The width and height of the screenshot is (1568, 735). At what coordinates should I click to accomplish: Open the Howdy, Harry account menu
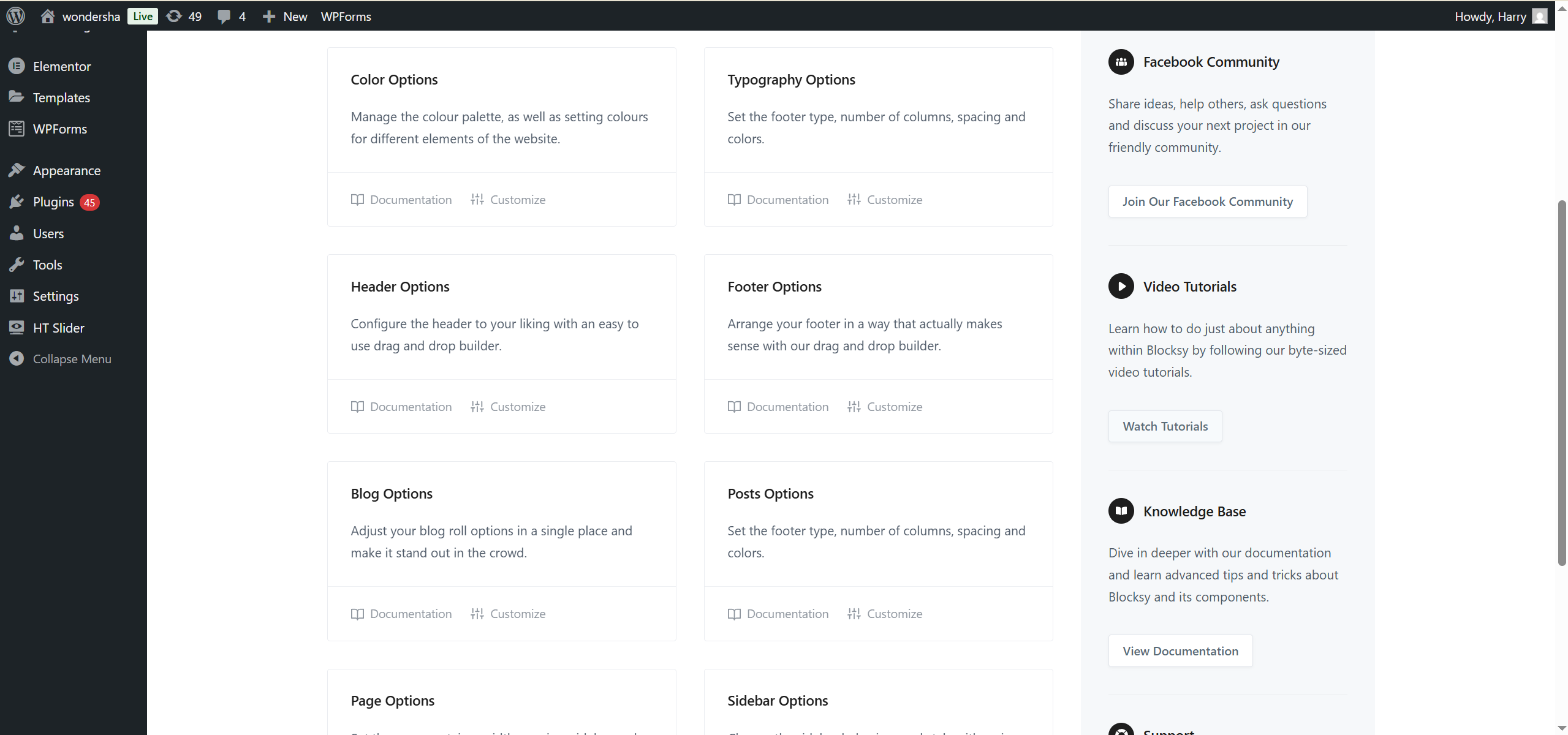point(1490,16)
